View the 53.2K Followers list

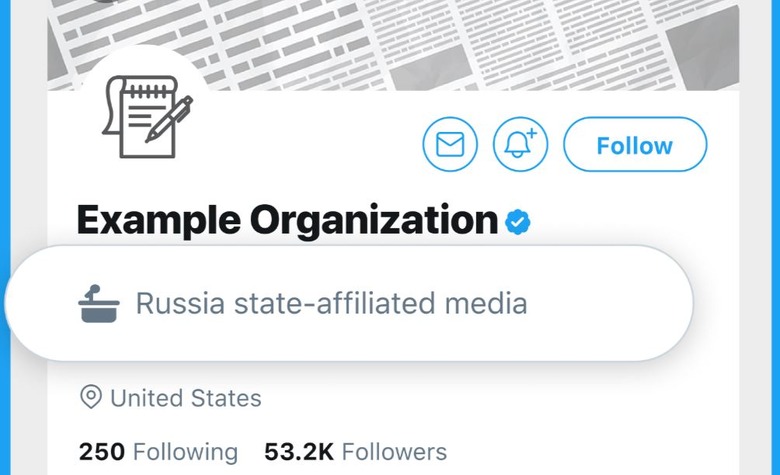click(355, 452)
